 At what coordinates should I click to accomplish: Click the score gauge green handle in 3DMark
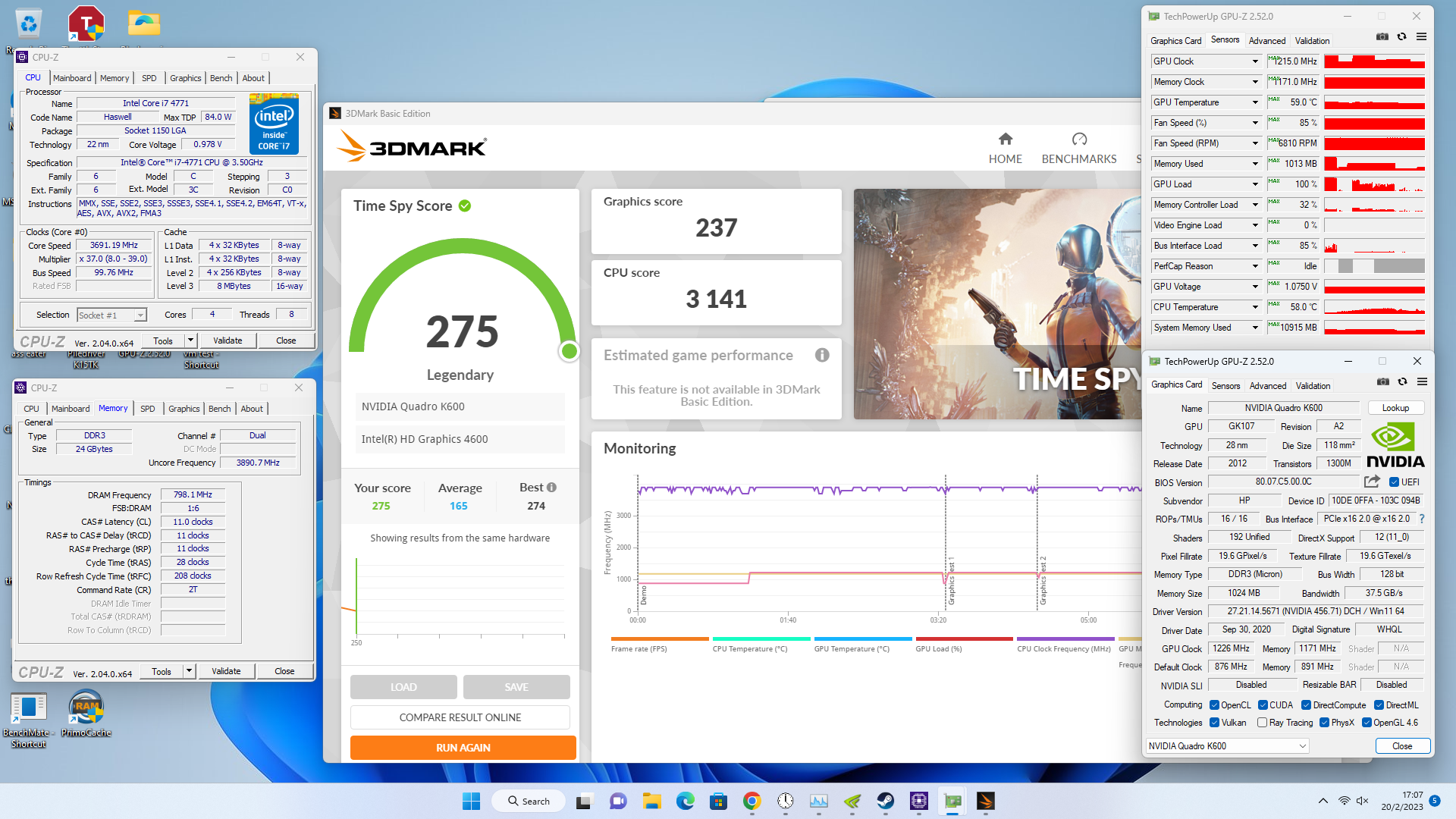pyautogui.click(x=570, y=351)
